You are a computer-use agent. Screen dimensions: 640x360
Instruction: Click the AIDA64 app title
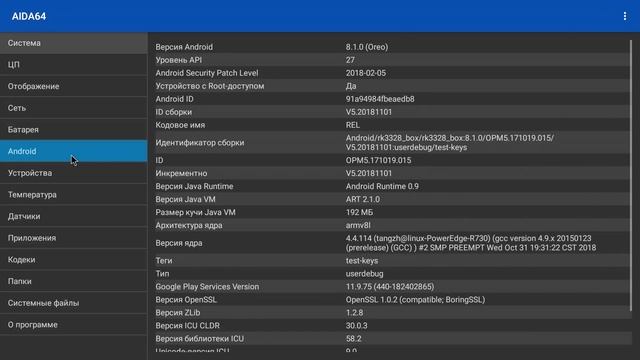[x=29, y=16]
